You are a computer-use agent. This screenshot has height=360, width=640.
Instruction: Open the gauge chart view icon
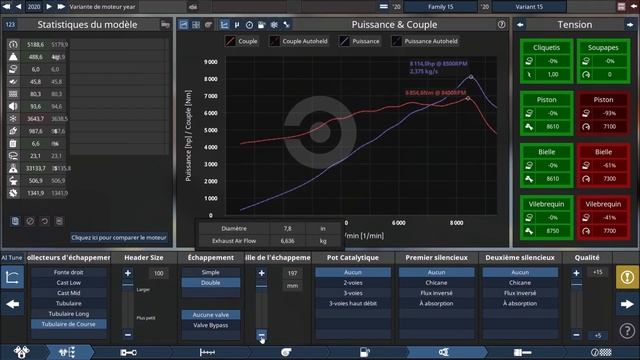[x=249, y=24]
